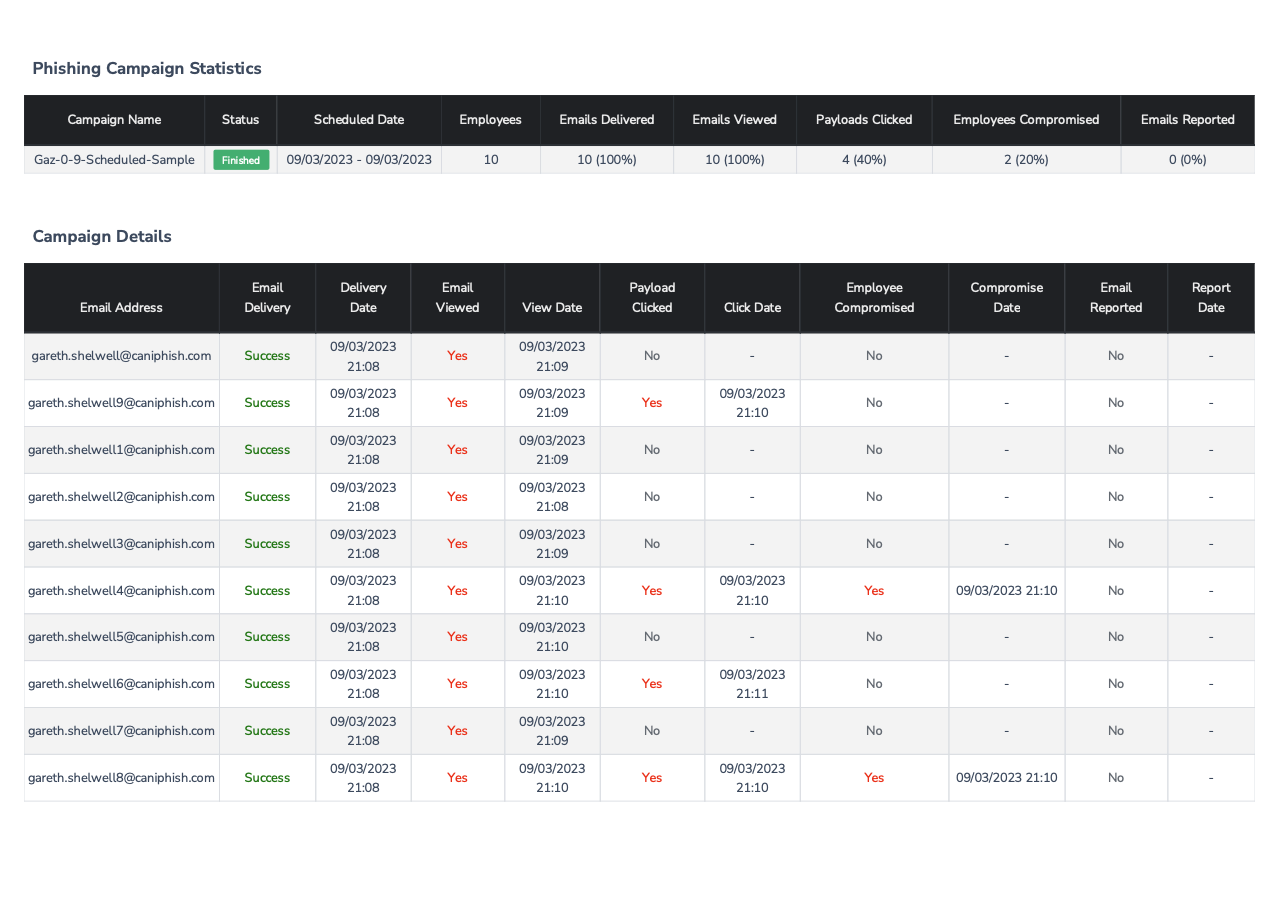Image resolution: width=1280 pixels, height=901 pixels.
Task: Select gareth.shelwell4@caniphish.com in the details table
Action: pos(121,591)
